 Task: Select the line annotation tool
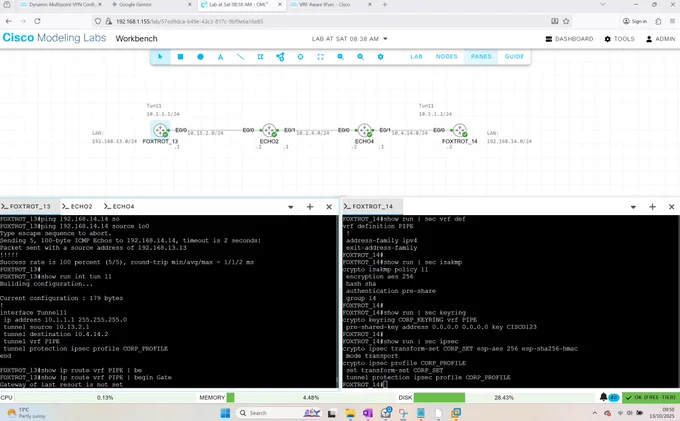[240, 57]
